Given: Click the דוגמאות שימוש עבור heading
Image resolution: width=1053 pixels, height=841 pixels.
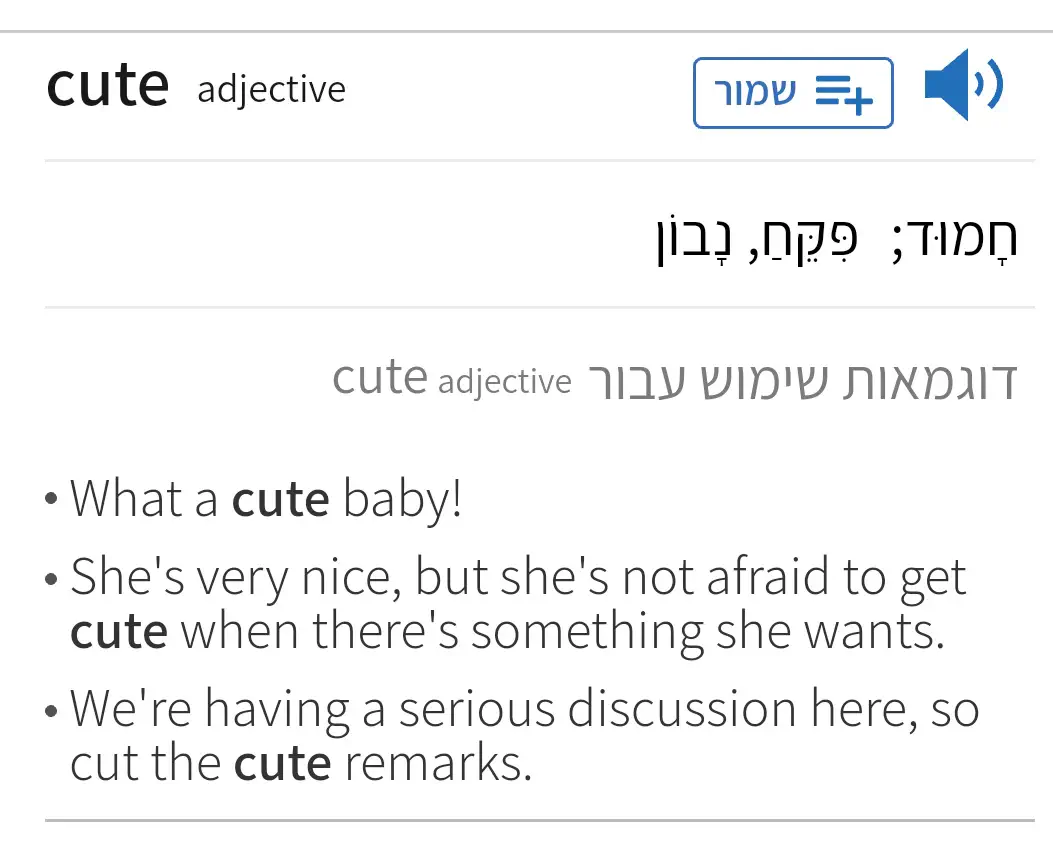Looking at the screenshot, I should click(801, 381).
